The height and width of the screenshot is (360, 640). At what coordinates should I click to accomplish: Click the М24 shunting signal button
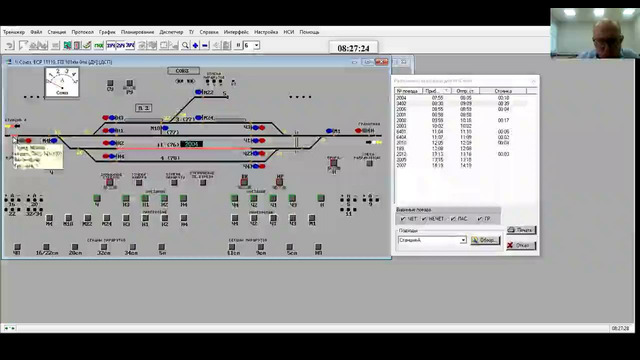click(107, 218)
